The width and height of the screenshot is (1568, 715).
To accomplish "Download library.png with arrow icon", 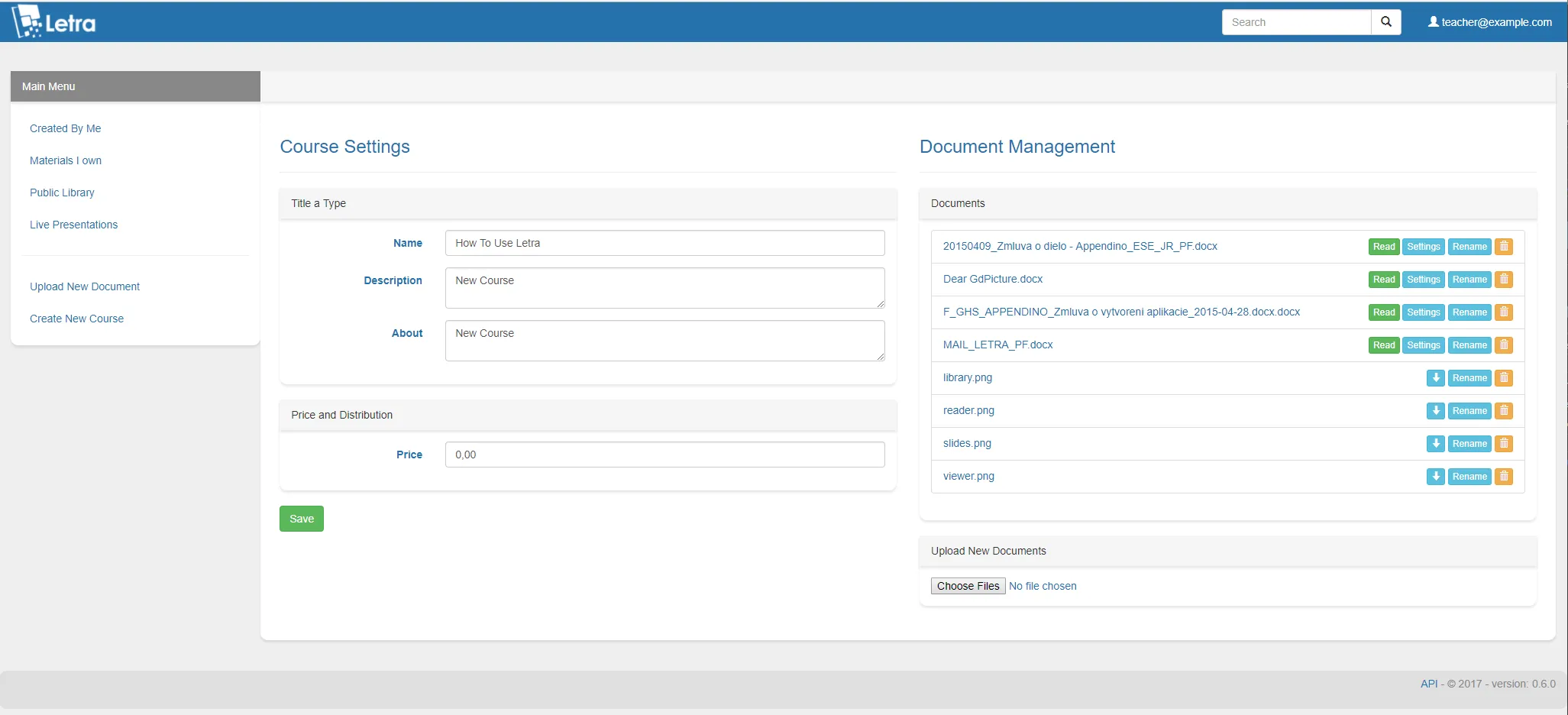I will [x=1436, y=378].
